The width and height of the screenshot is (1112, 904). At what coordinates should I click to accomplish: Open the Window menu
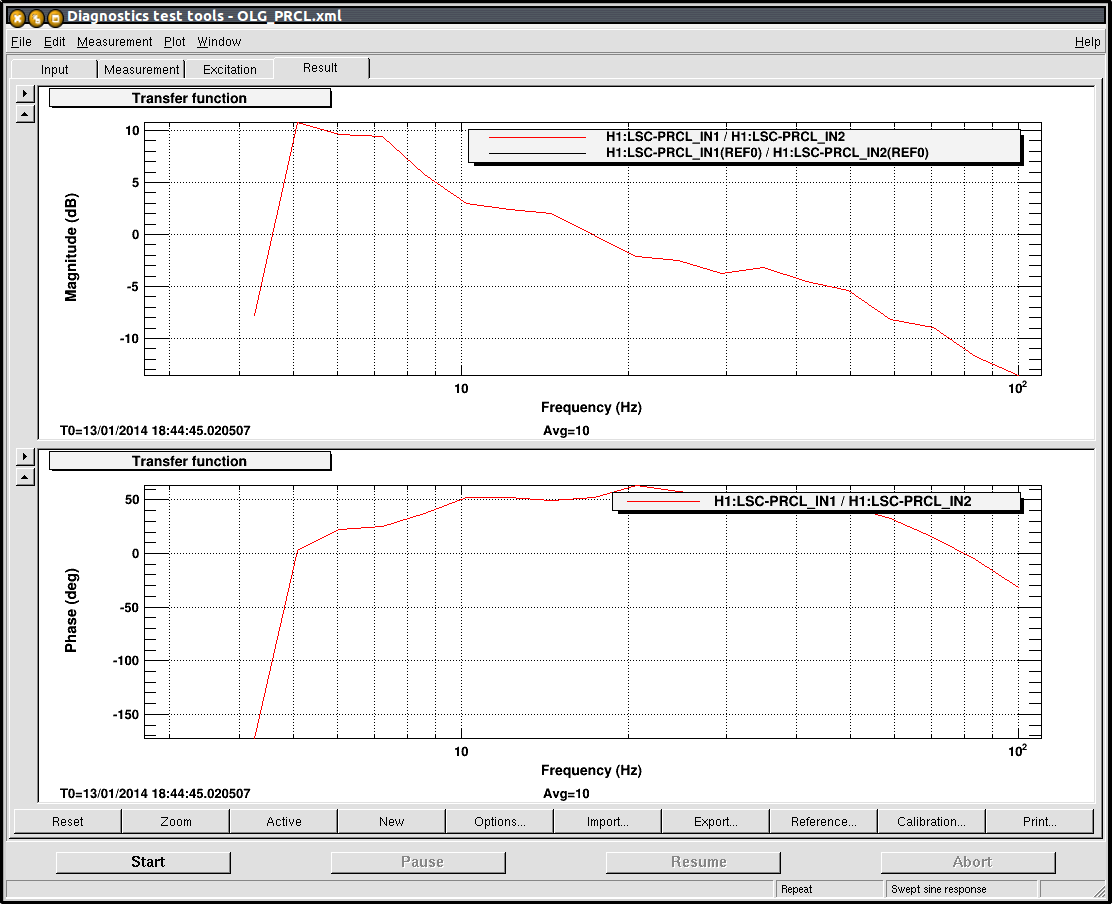(x=219, y=42)
